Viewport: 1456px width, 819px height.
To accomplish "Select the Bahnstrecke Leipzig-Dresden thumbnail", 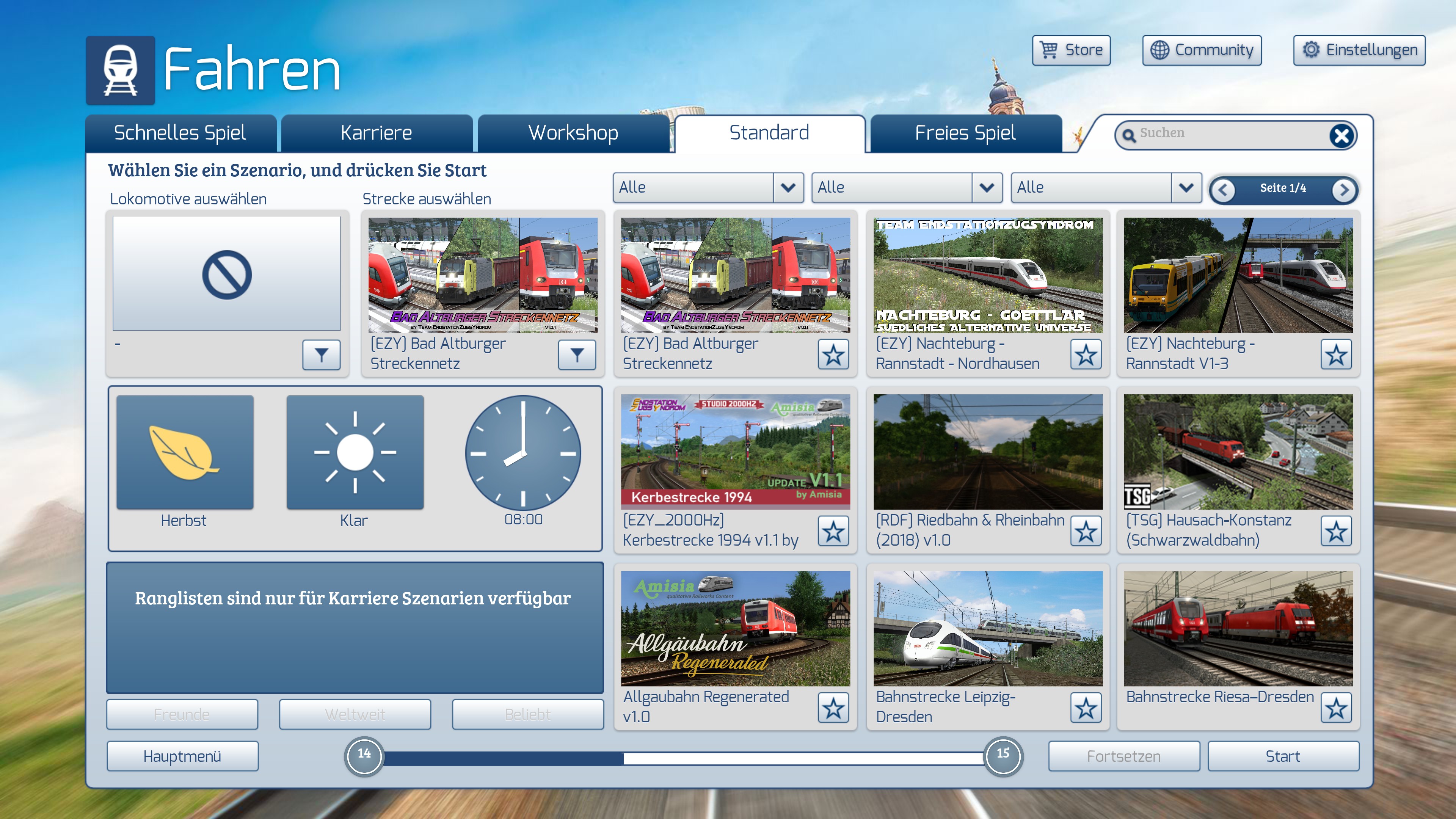I will 987,628.
